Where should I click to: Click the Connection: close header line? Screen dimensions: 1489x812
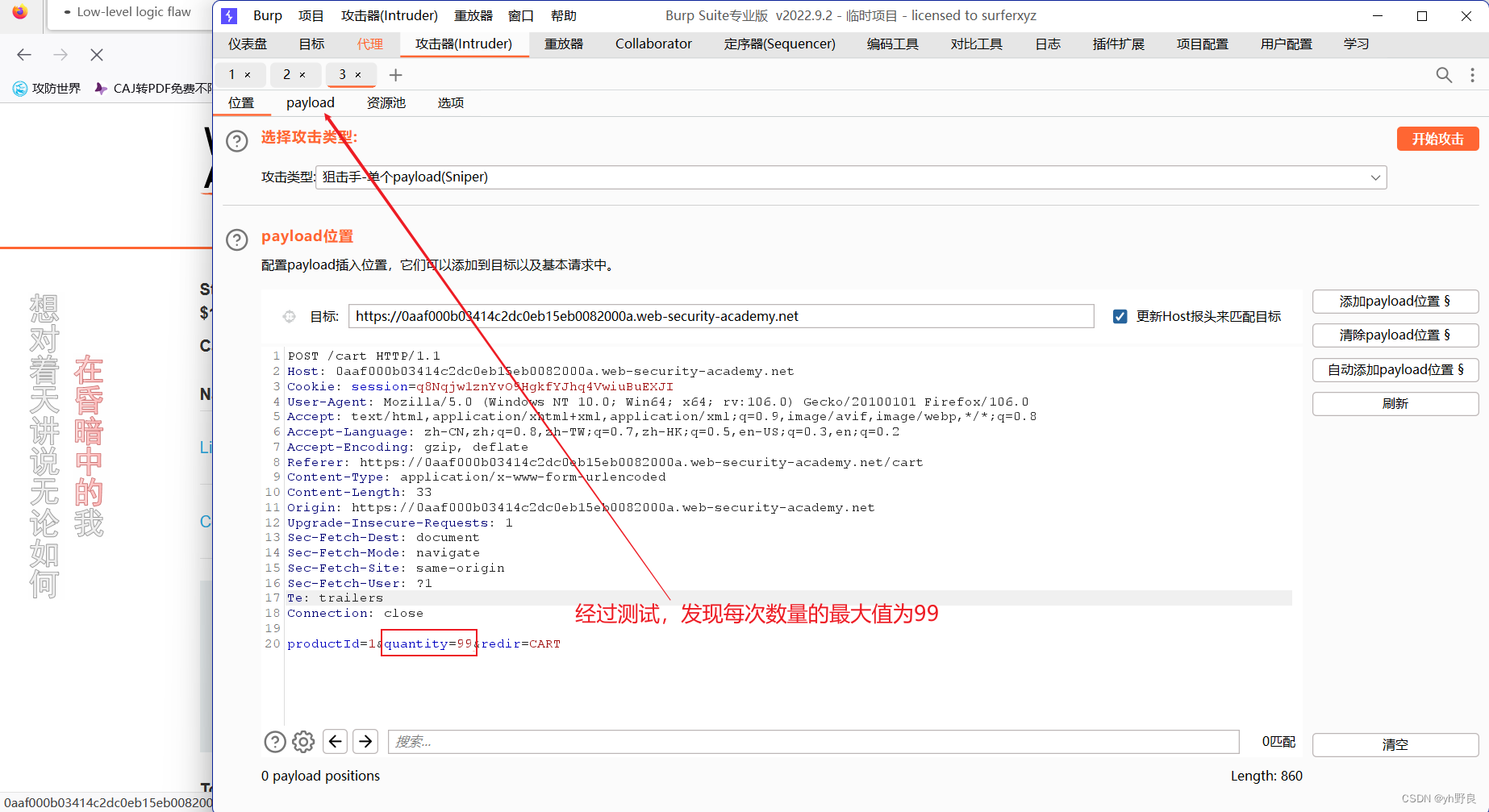[x=355, y=613]
